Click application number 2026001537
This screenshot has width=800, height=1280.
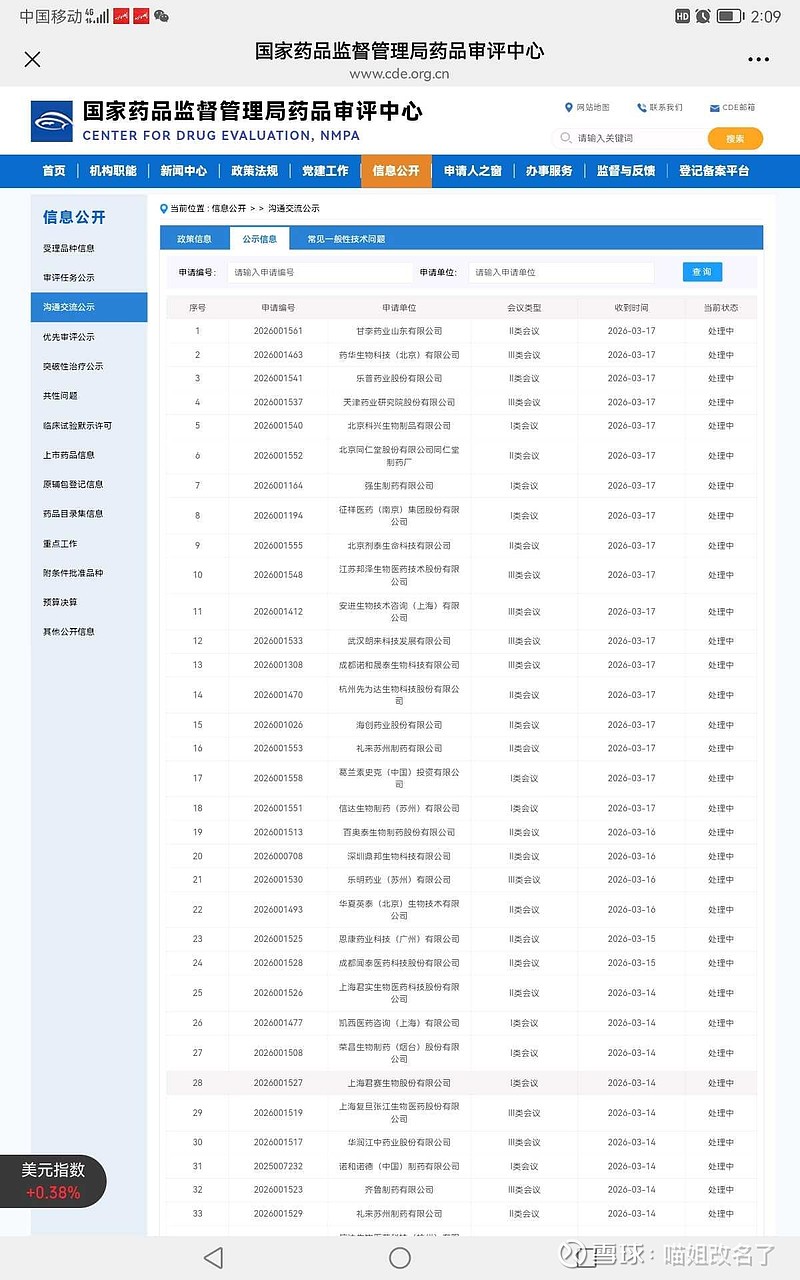(278, 402)
